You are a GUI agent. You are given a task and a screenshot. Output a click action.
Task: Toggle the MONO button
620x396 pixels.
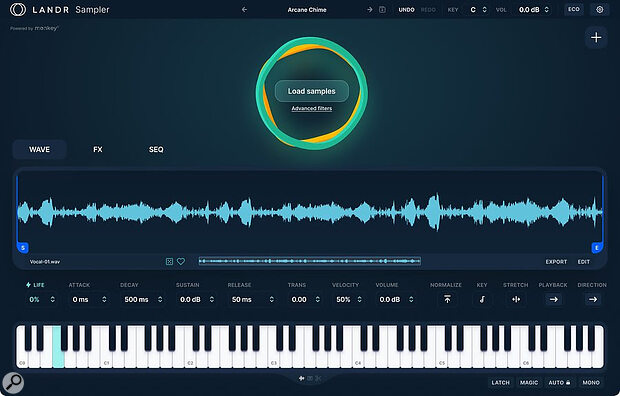click(591, 383)
